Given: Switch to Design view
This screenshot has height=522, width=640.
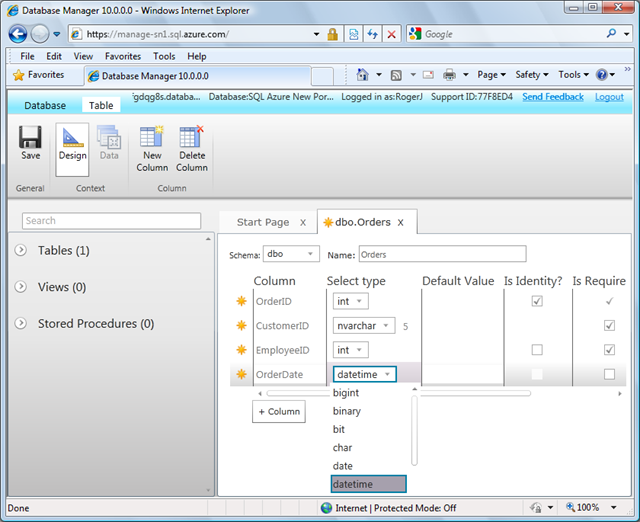Looking at the screenshot, I should pos(72,149).
